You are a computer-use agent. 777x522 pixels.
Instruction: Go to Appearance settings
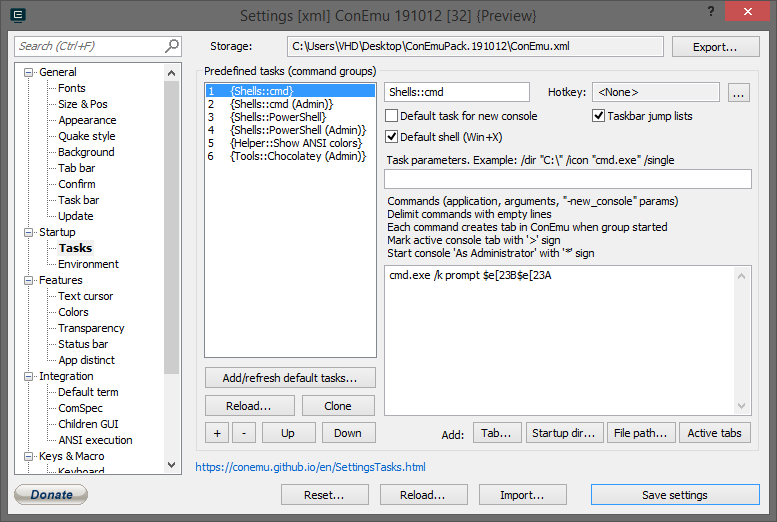tap(87, 120)
